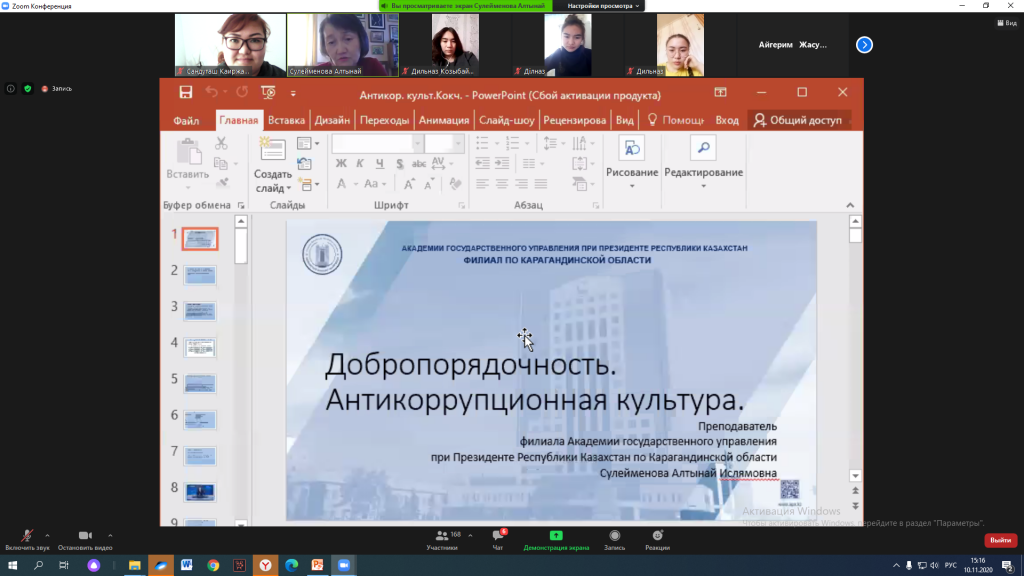
Task: Switch to the Вставка ribbon tab
Action: click(286, 120)
